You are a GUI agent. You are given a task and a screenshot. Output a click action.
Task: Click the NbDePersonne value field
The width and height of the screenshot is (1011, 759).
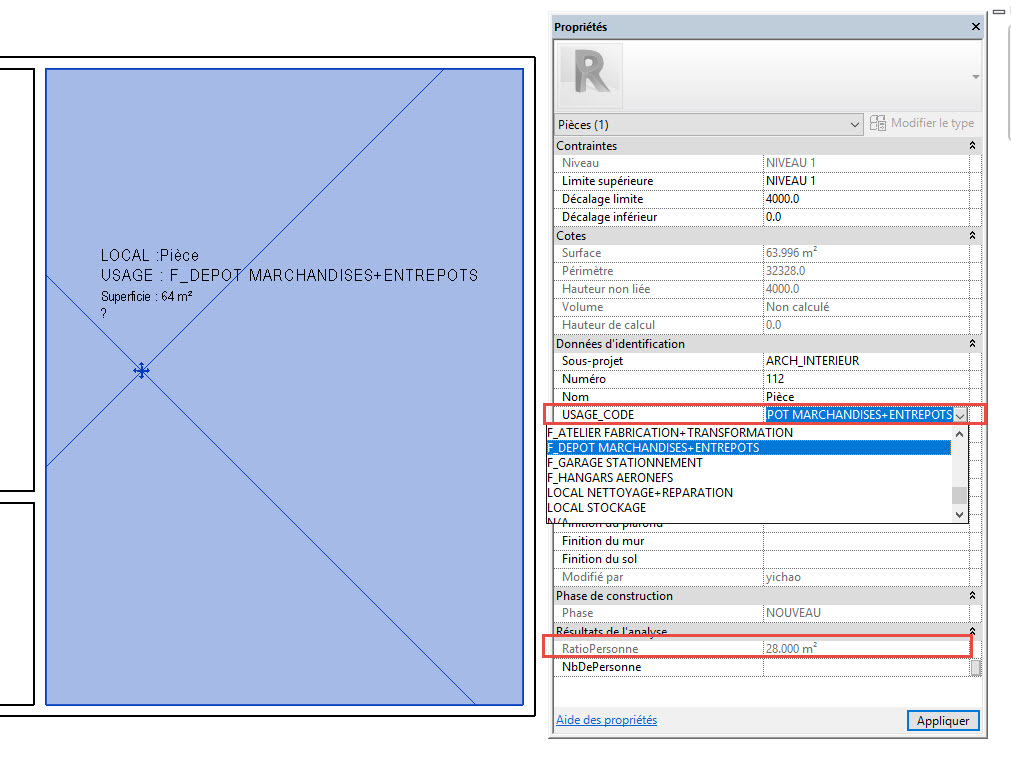coord(866,667)
